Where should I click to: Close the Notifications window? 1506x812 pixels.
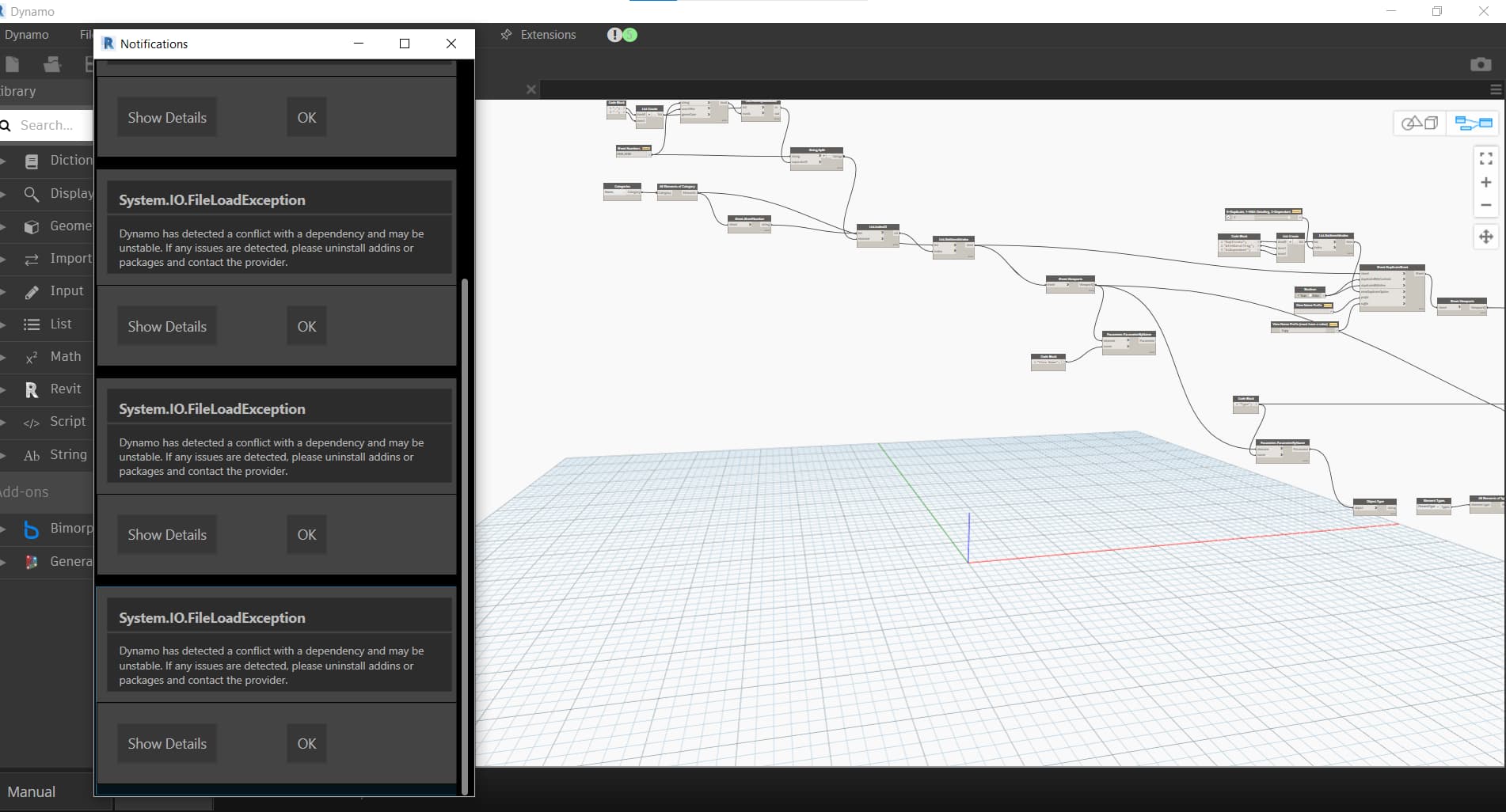coord(451,44)
